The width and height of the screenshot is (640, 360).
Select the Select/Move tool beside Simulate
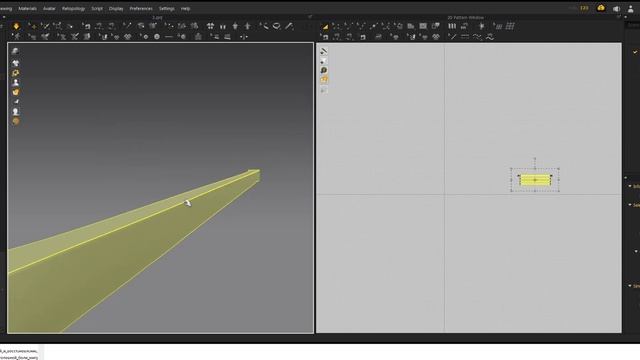tap(32, 26)
